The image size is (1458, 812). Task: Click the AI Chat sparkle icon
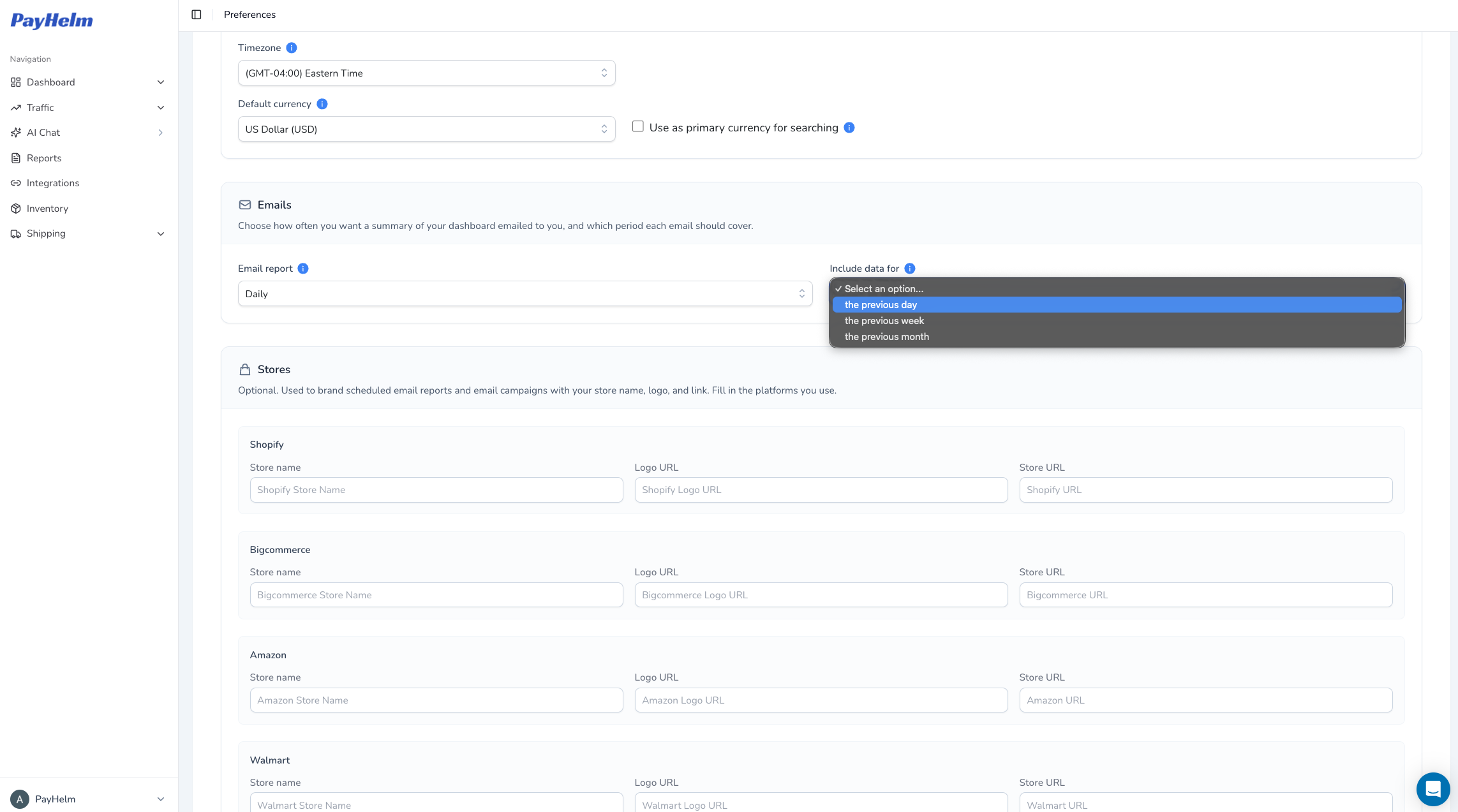(x=16, y=133)
